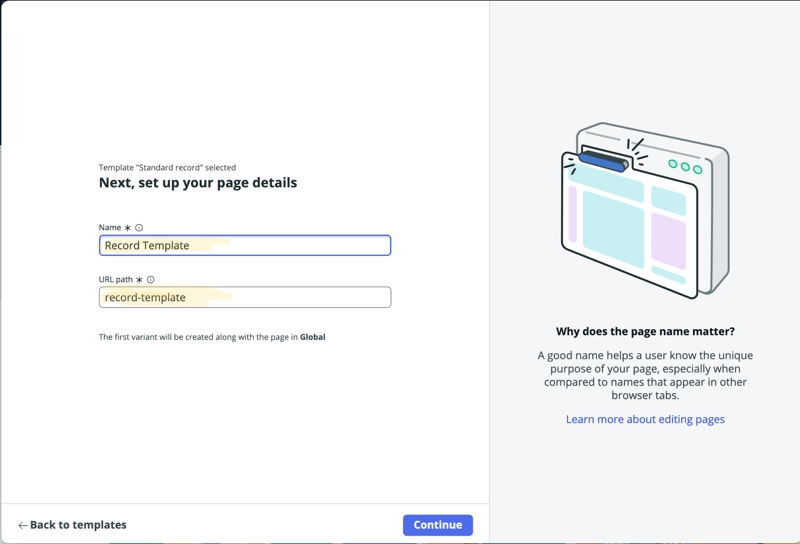Viewport: 800px width, 544px height.
Task: Click the required asterisk beside Name
Action: pyautogui.click(x=128, y=228)
